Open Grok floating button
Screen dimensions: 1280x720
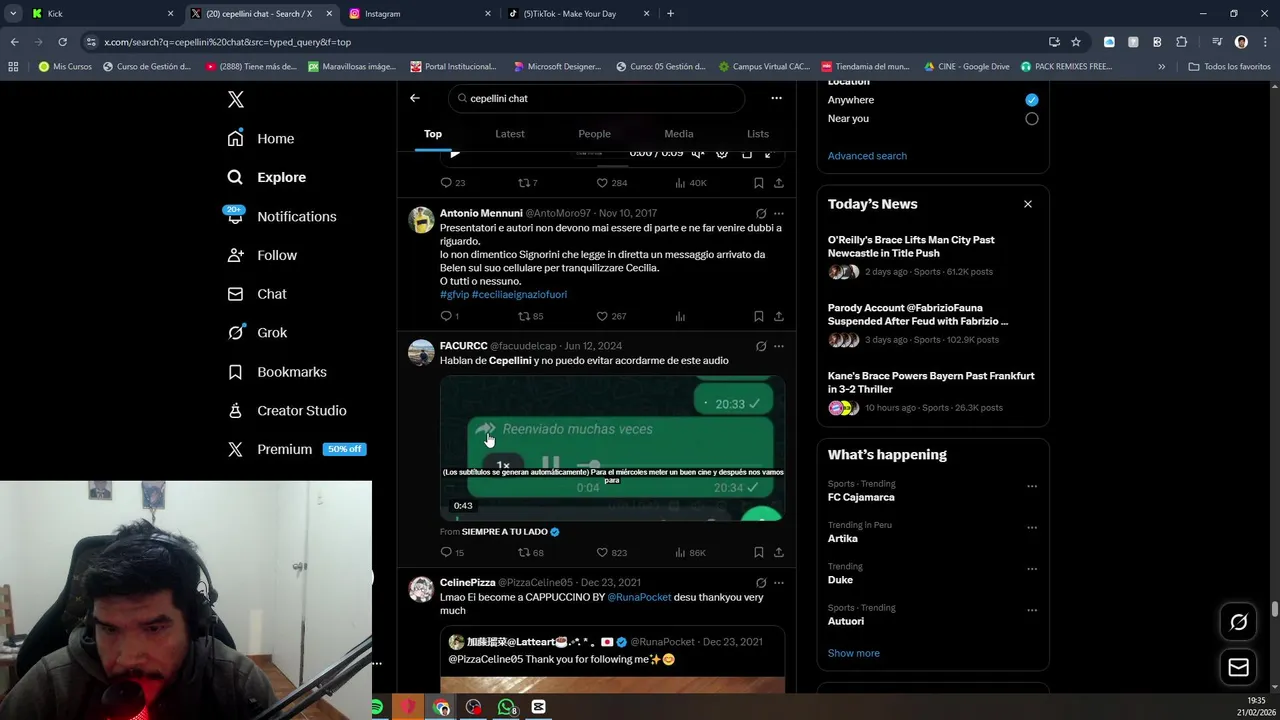[x=1238, y=622]
